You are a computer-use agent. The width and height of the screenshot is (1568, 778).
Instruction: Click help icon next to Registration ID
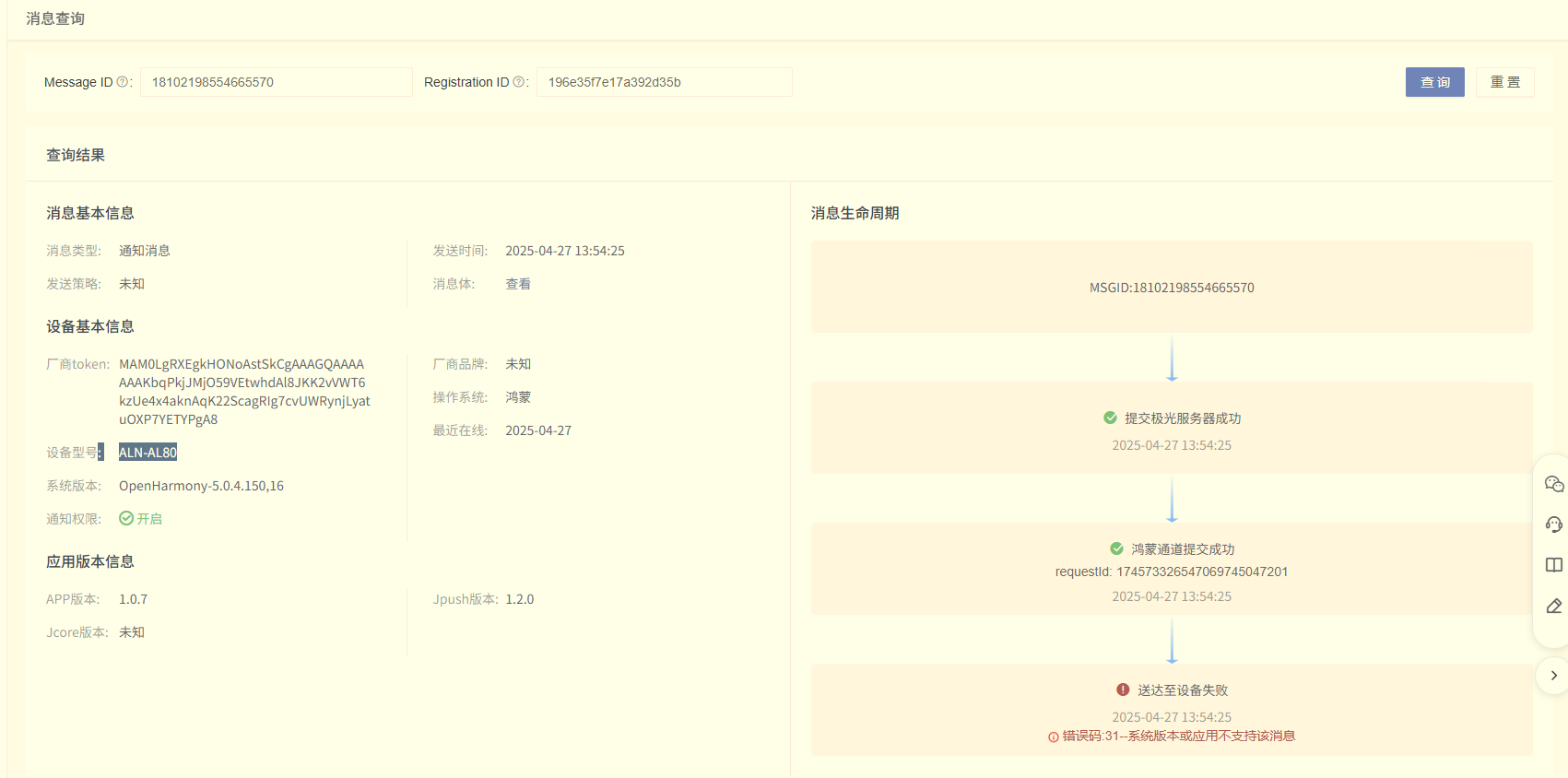click(x=518, y=82)
